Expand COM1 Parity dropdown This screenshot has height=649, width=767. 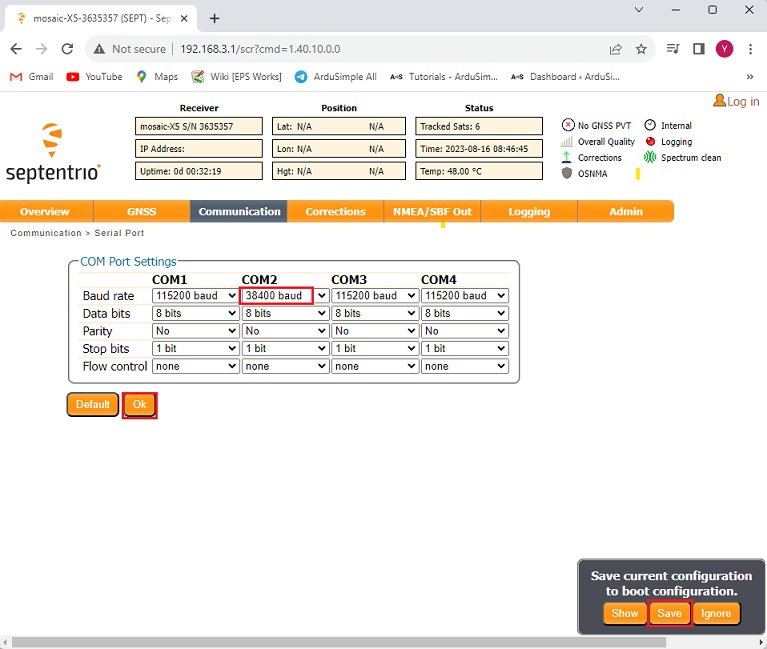point(195,331)
